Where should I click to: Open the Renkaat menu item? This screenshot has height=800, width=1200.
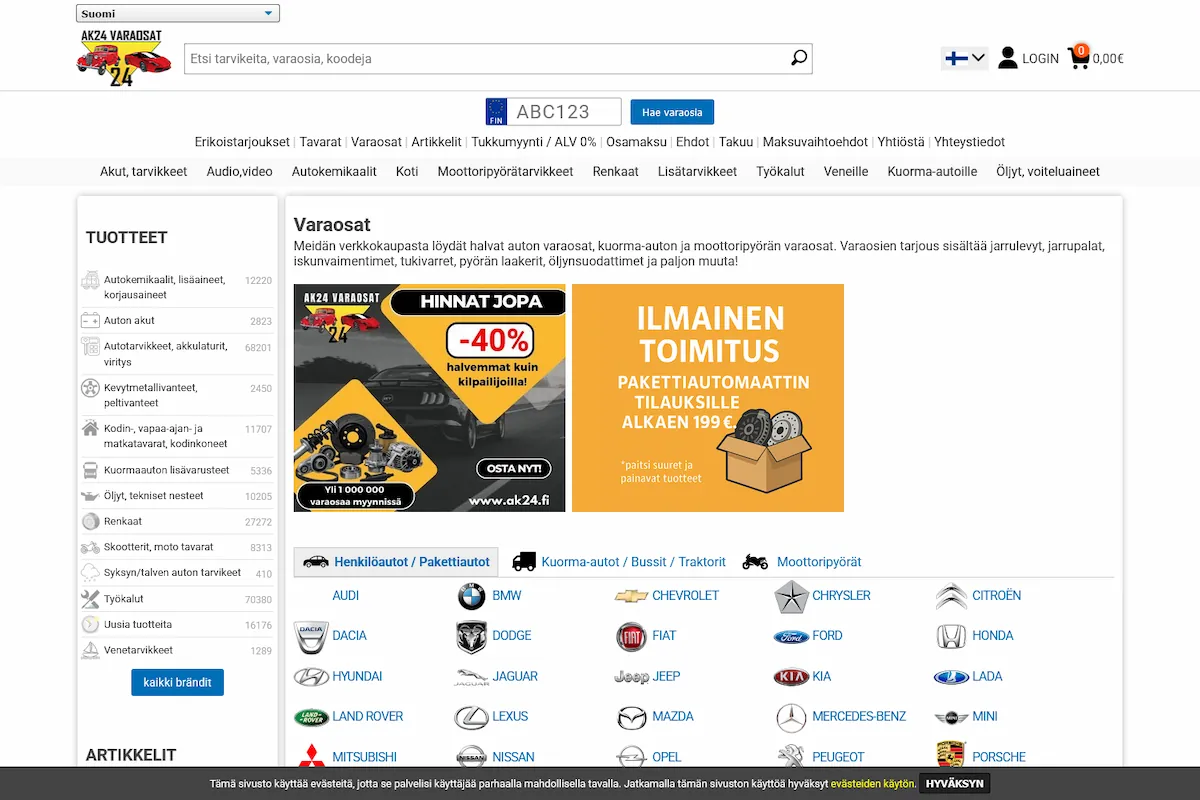tap(615, 171)
